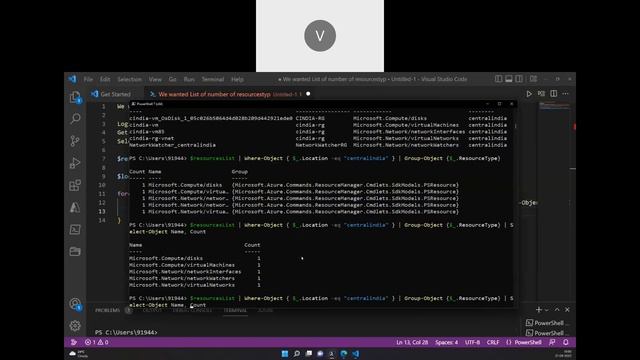Click the unsaved dot on the Untitled-1 tab
Viewport: 640px width, 360px height.
tap(308, 94)
